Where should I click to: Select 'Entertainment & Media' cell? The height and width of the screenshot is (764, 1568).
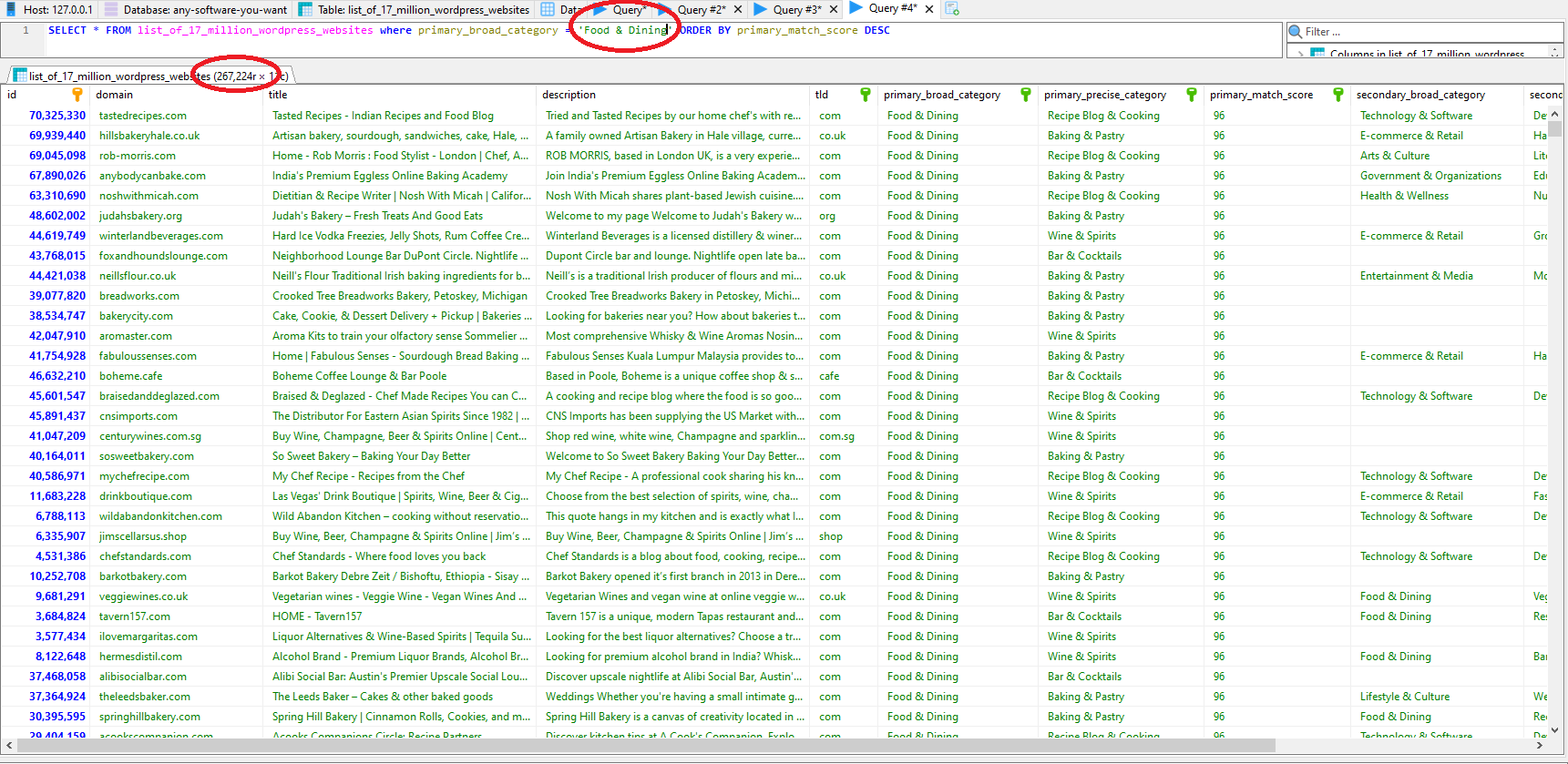[1437, 276]
